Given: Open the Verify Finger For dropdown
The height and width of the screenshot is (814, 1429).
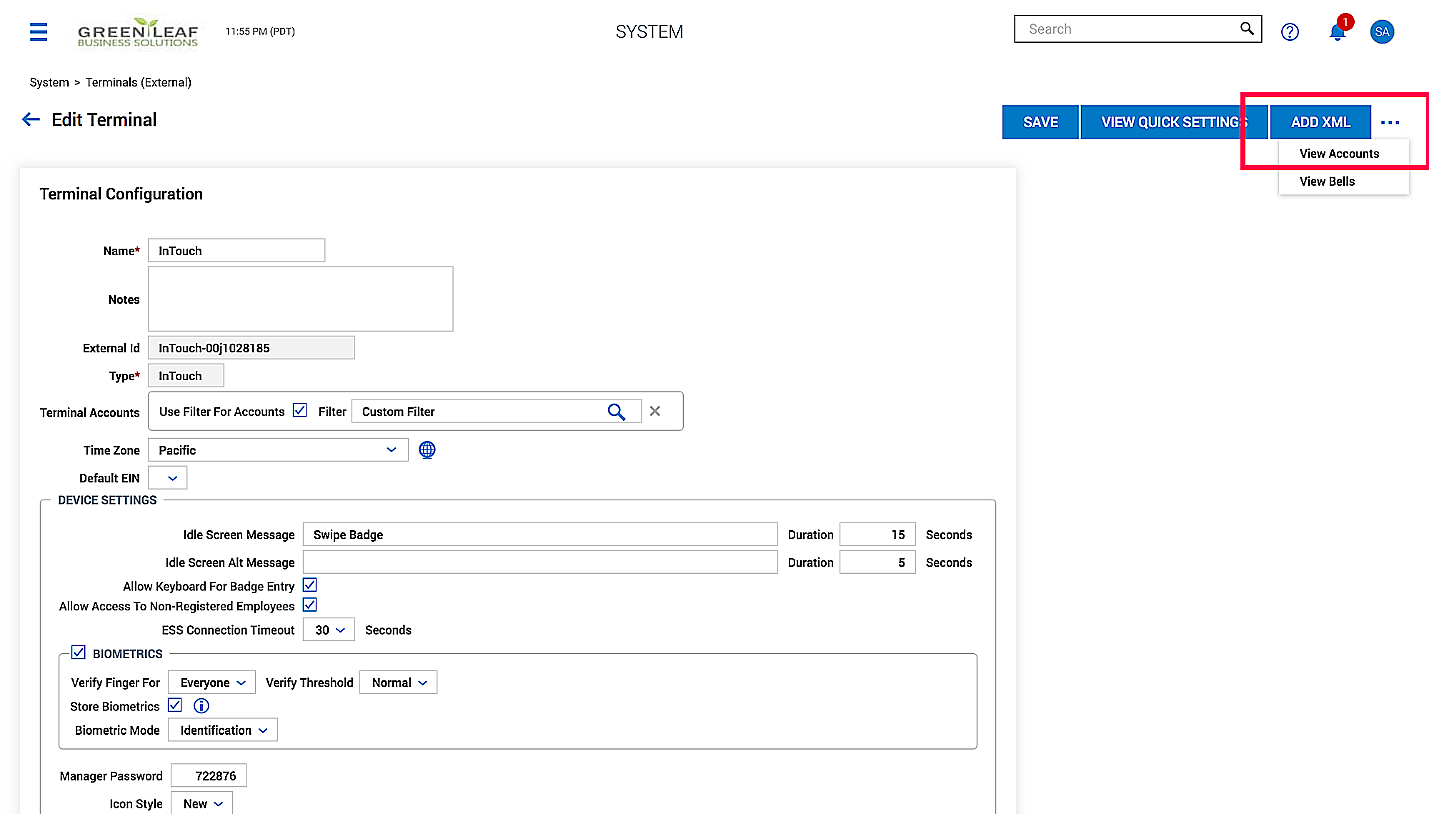Looking at the screenshot, I should click(x=212, y=683).
